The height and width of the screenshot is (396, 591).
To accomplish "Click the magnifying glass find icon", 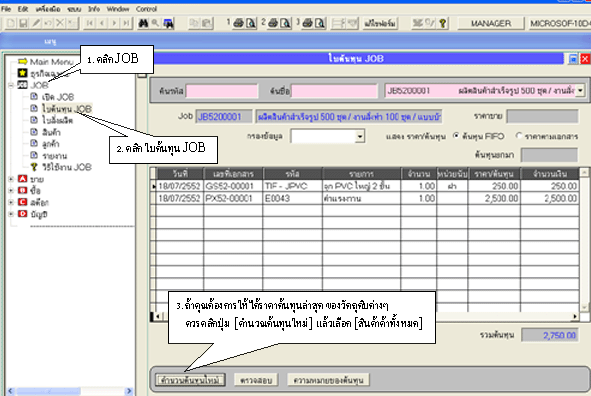I will [155, 23].
